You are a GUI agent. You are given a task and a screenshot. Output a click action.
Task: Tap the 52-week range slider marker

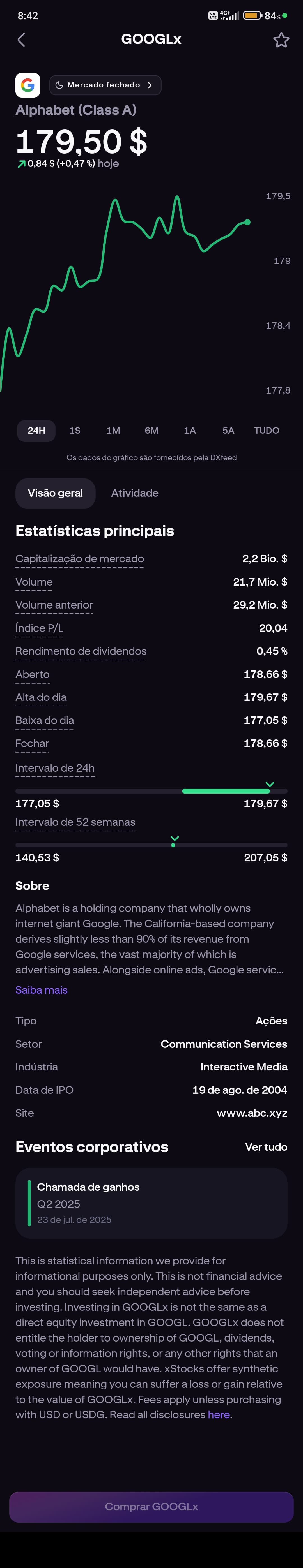[174, 842]
